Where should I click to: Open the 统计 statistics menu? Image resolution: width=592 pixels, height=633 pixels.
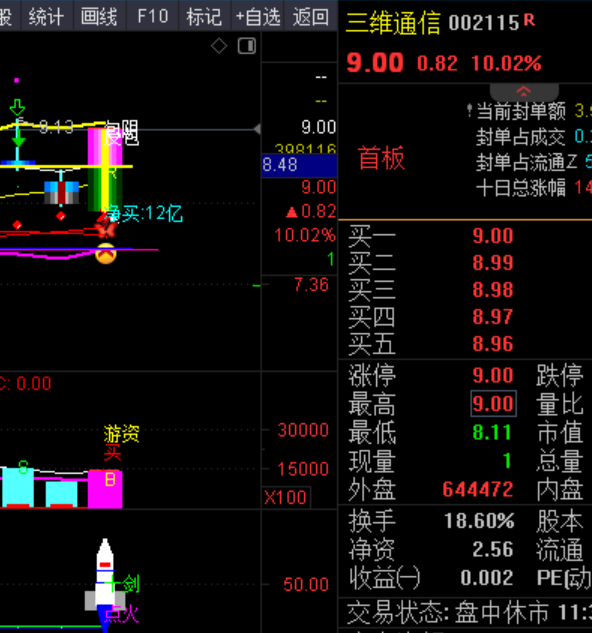click(x=46, y=17)
